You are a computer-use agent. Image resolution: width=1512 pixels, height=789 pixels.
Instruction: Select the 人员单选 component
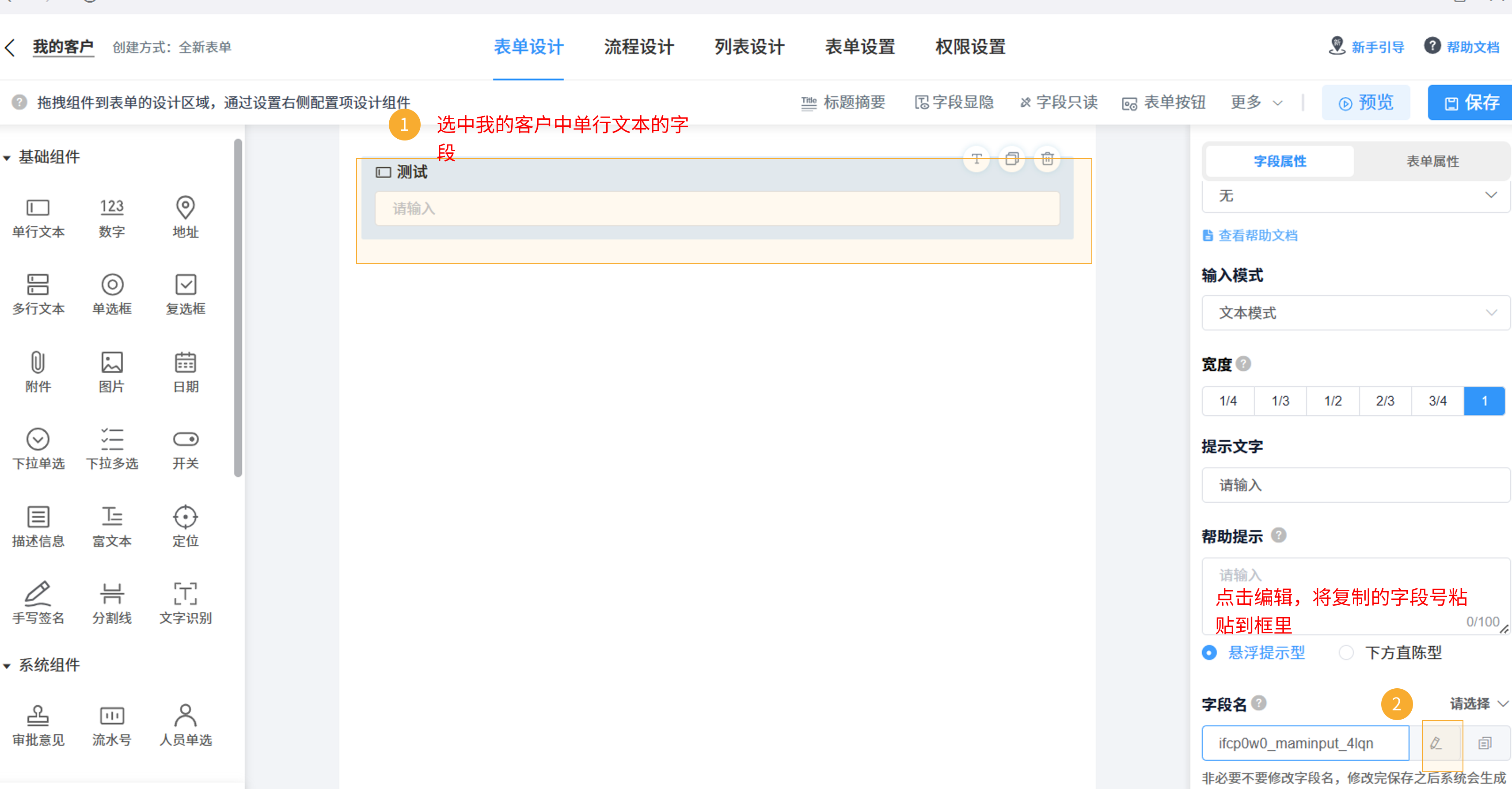pyautogui.click(x=186, y=725)
